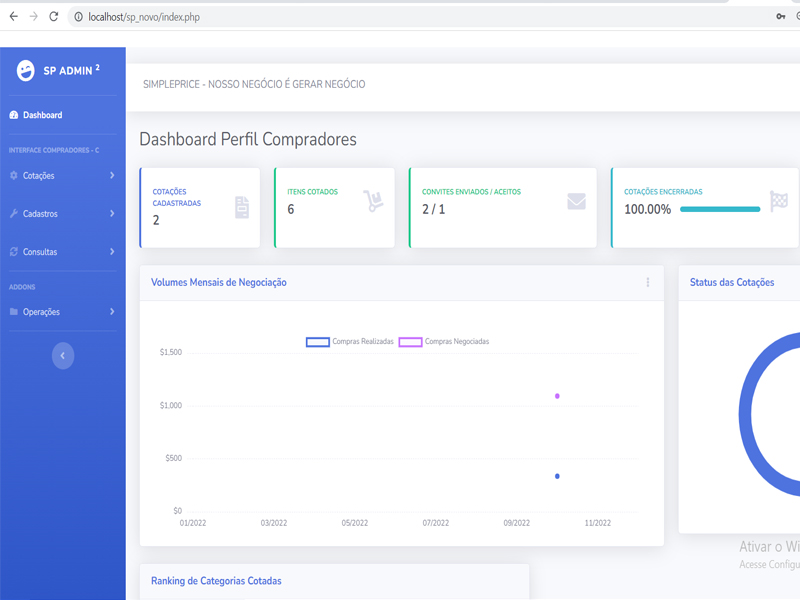Click the Cotações Cadastradas document icon
The height and width of the screenshot is (600, 800).
click(242, 207)
